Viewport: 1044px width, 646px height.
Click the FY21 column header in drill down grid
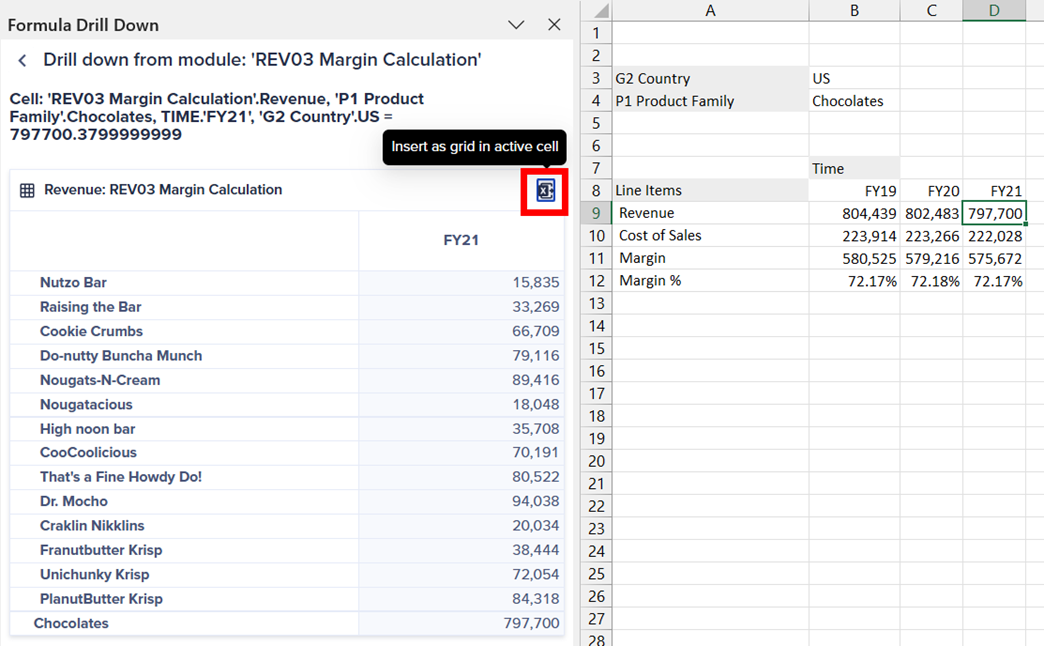click(x=461, y=240)
